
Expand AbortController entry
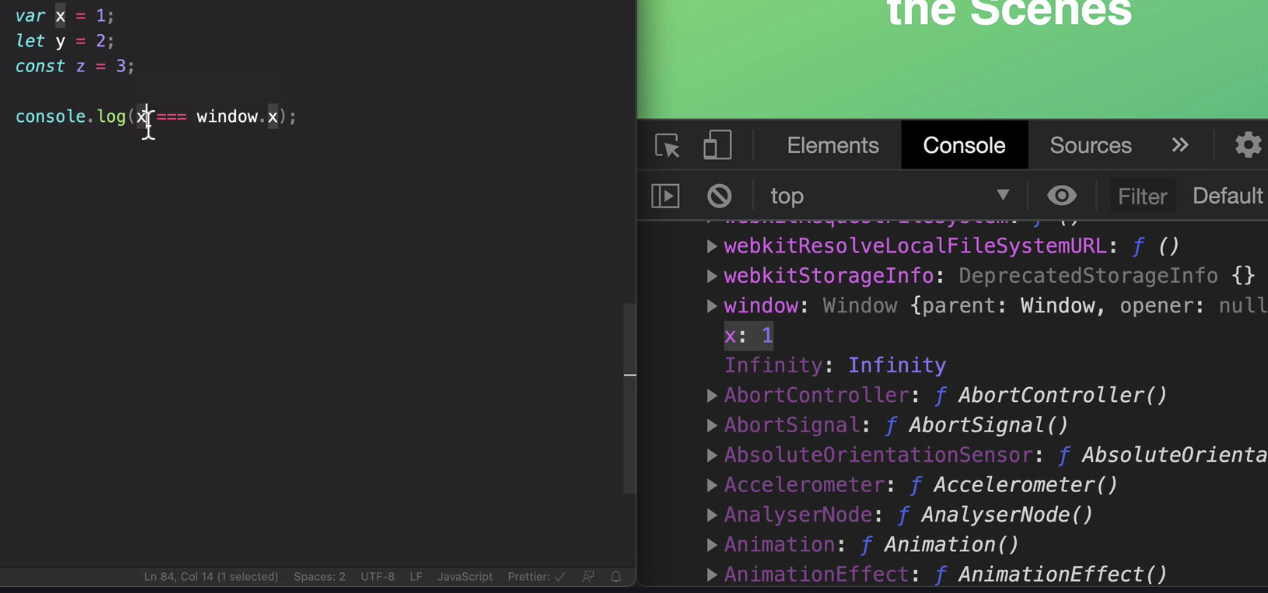click(x=712, y=396)
